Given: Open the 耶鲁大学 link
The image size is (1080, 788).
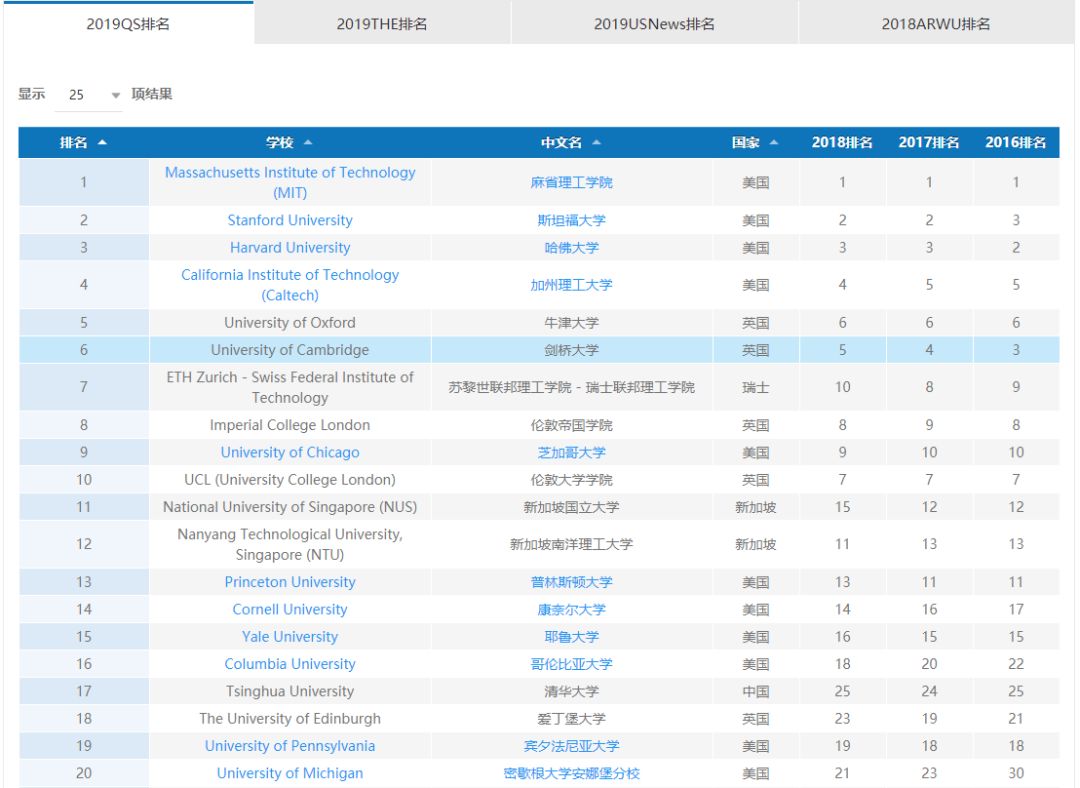Looking at the screenshot, I should 572,637.
